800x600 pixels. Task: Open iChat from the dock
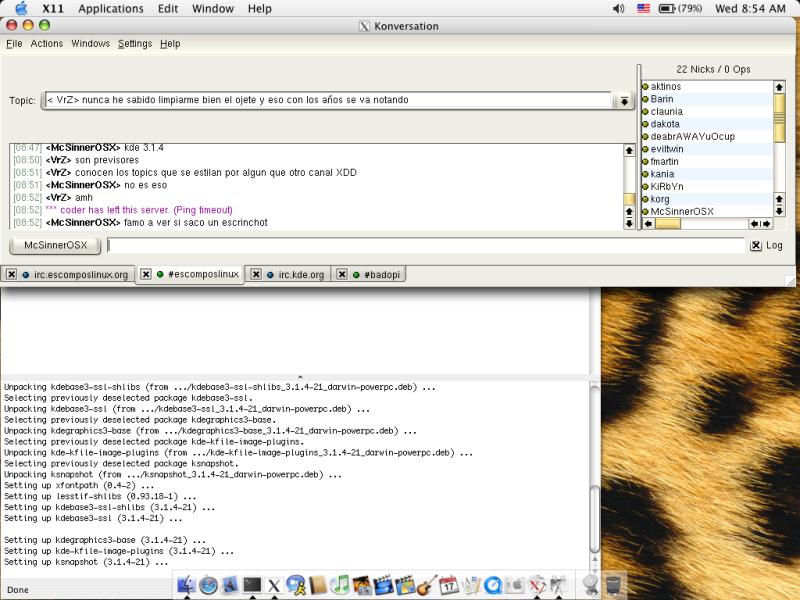tap(296, 585)
